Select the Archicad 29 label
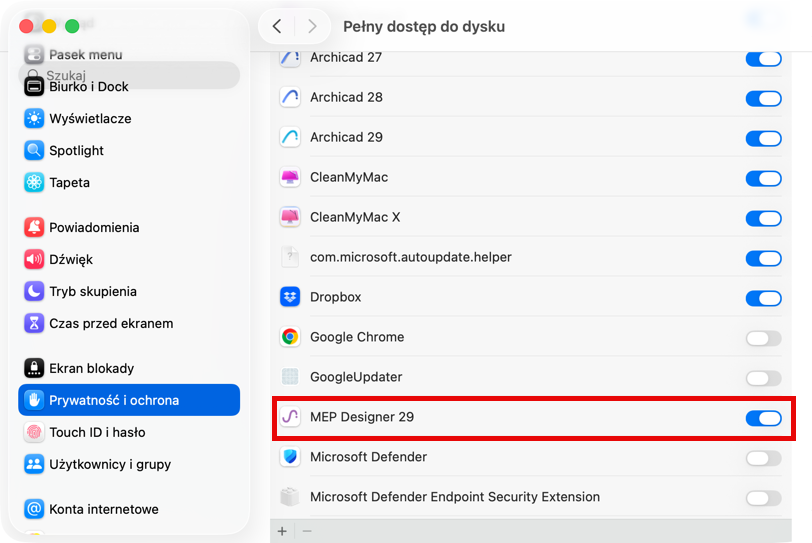812x543 pixels. point(346,137)
